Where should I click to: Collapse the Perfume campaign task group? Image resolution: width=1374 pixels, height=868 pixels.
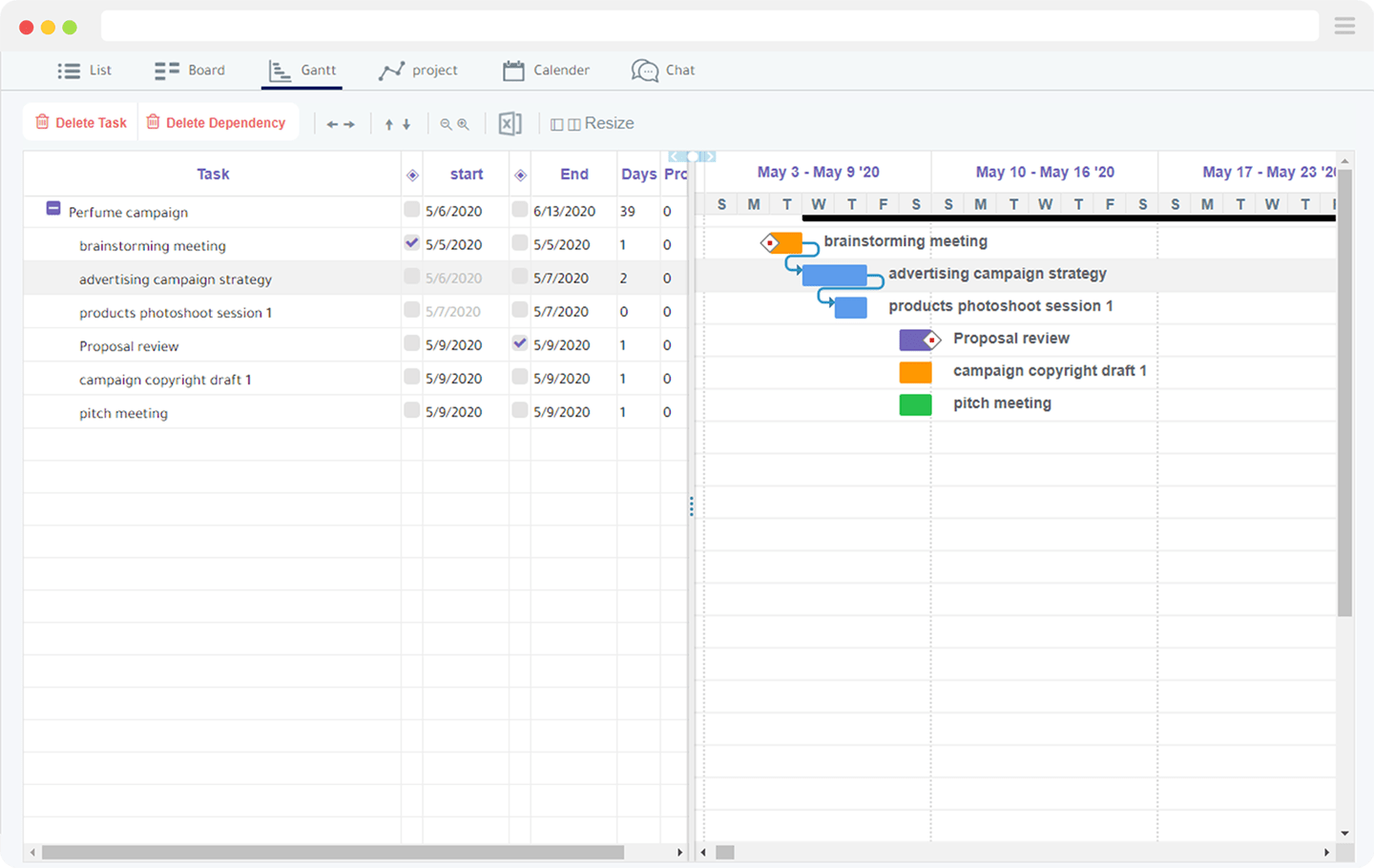pos(53,209)
